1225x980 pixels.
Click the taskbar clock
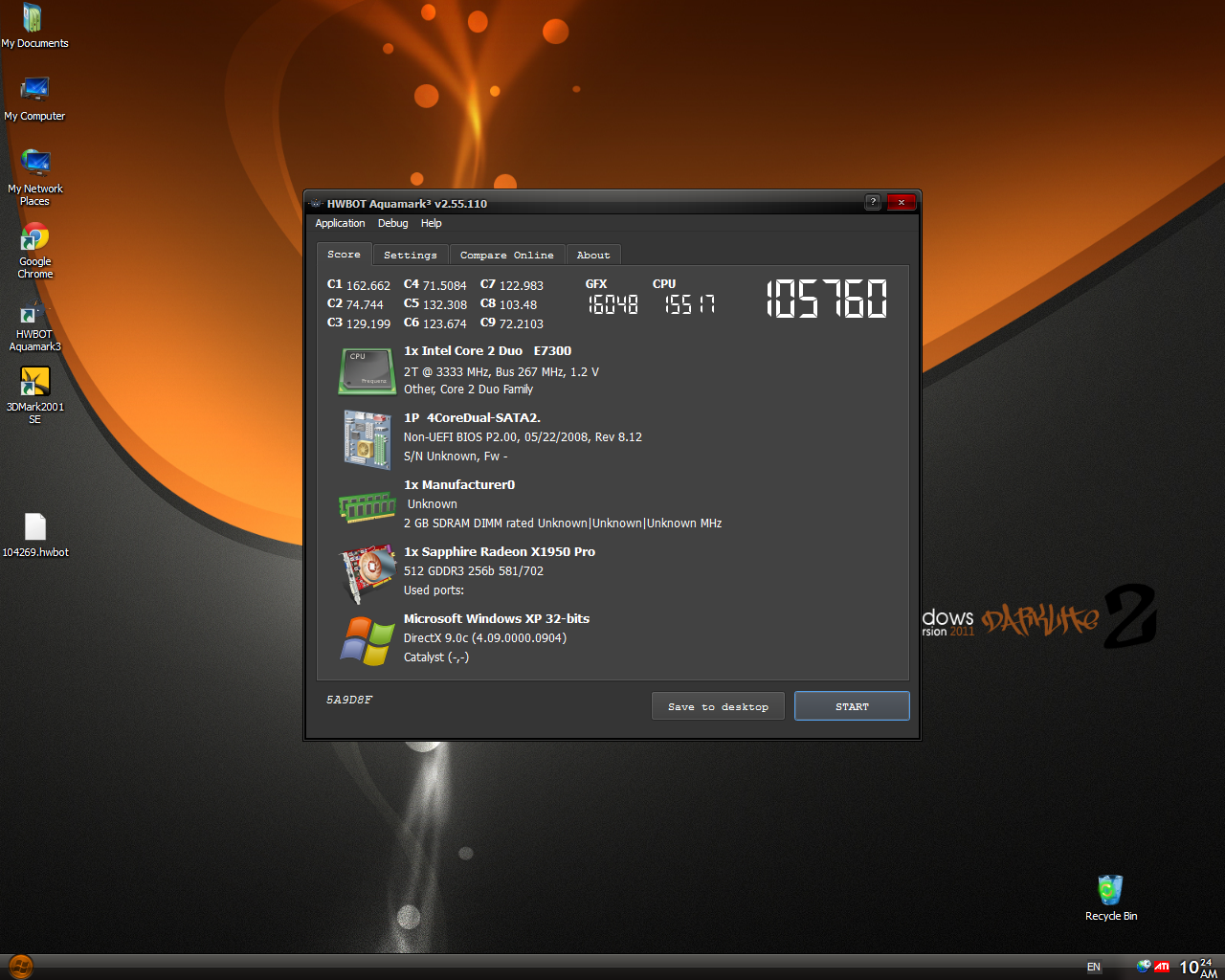1198,968
